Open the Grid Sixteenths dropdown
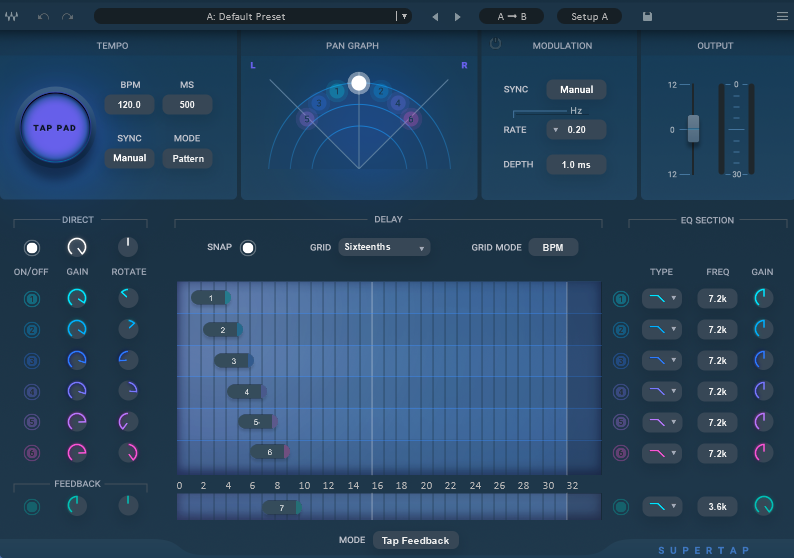The height and width of the screenshot is (558, 794). pos(384,247)
